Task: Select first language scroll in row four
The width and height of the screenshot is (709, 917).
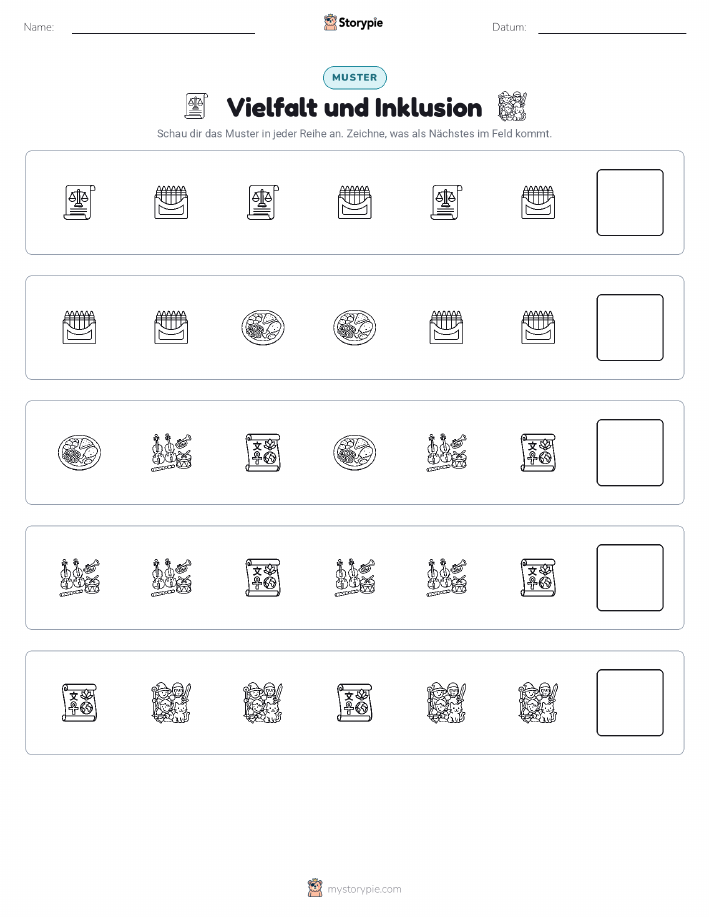Action: (x=263, y=577)
